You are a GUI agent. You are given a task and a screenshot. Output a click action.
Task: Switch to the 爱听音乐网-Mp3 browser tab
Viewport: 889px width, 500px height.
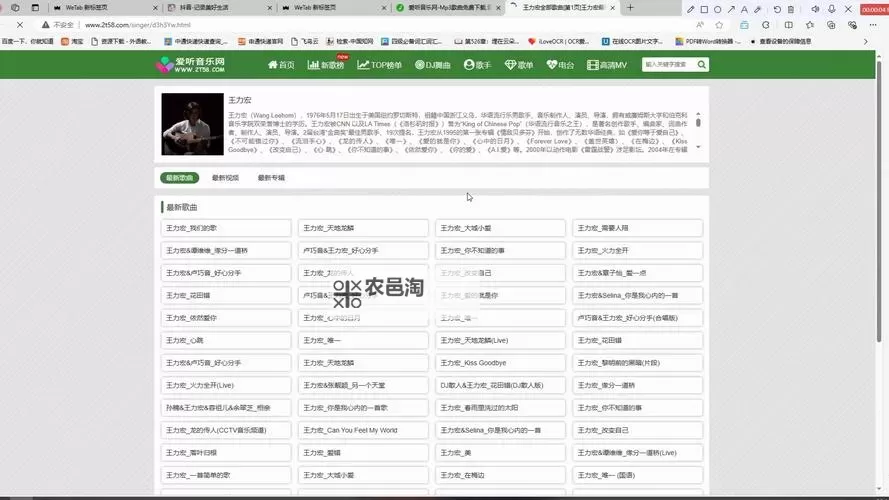(x=447, y=8)
